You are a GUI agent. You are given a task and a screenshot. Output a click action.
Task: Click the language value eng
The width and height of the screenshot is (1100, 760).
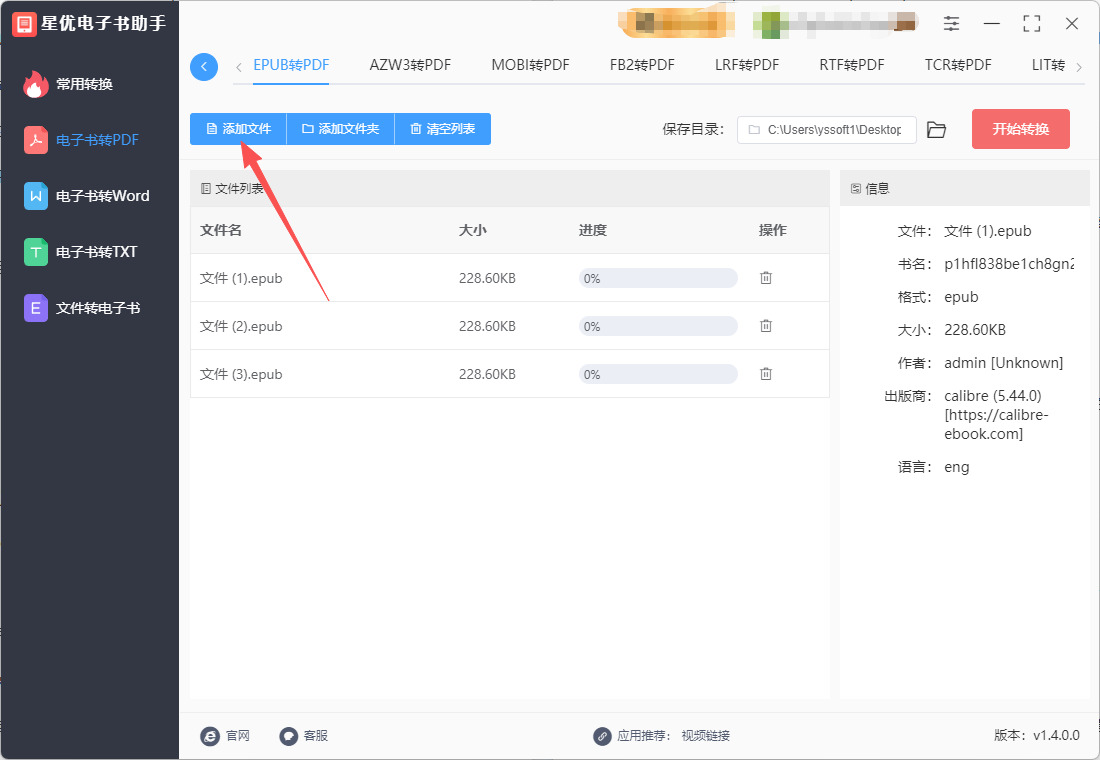coord(957,467)
